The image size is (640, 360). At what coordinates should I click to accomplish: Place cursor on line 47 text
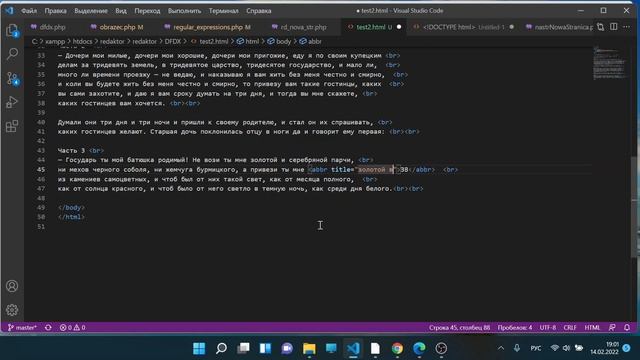[x=240, y=189]
